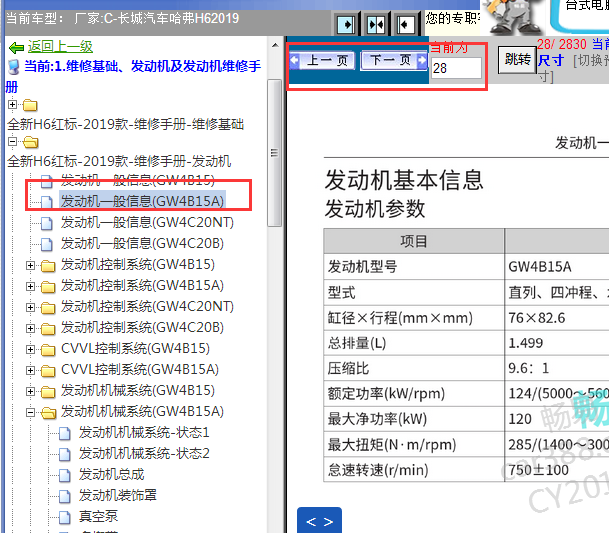Click the green back arrow icon
The image size is (609, 533).
point(16,48)
